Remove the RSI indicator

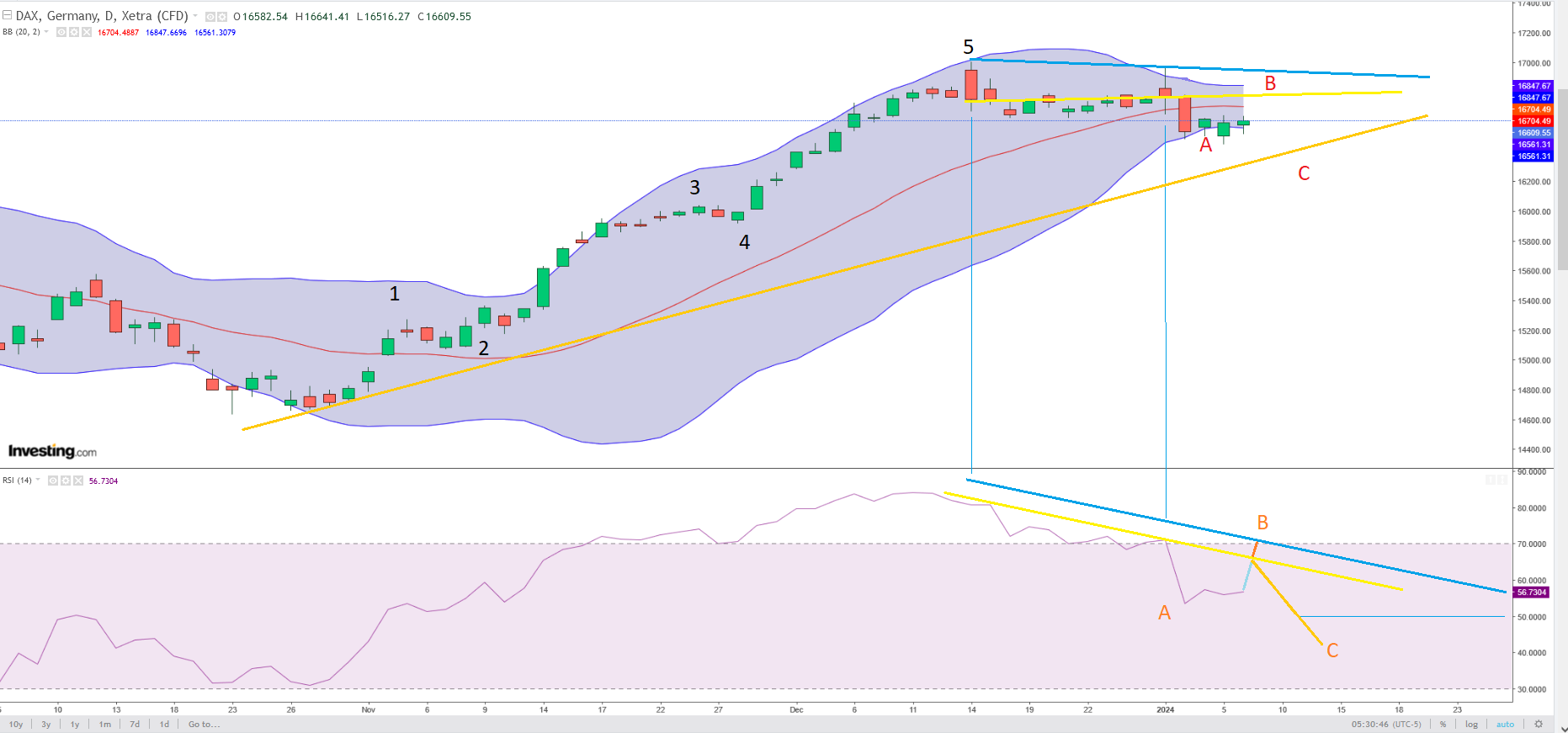[x=78, y=481]
